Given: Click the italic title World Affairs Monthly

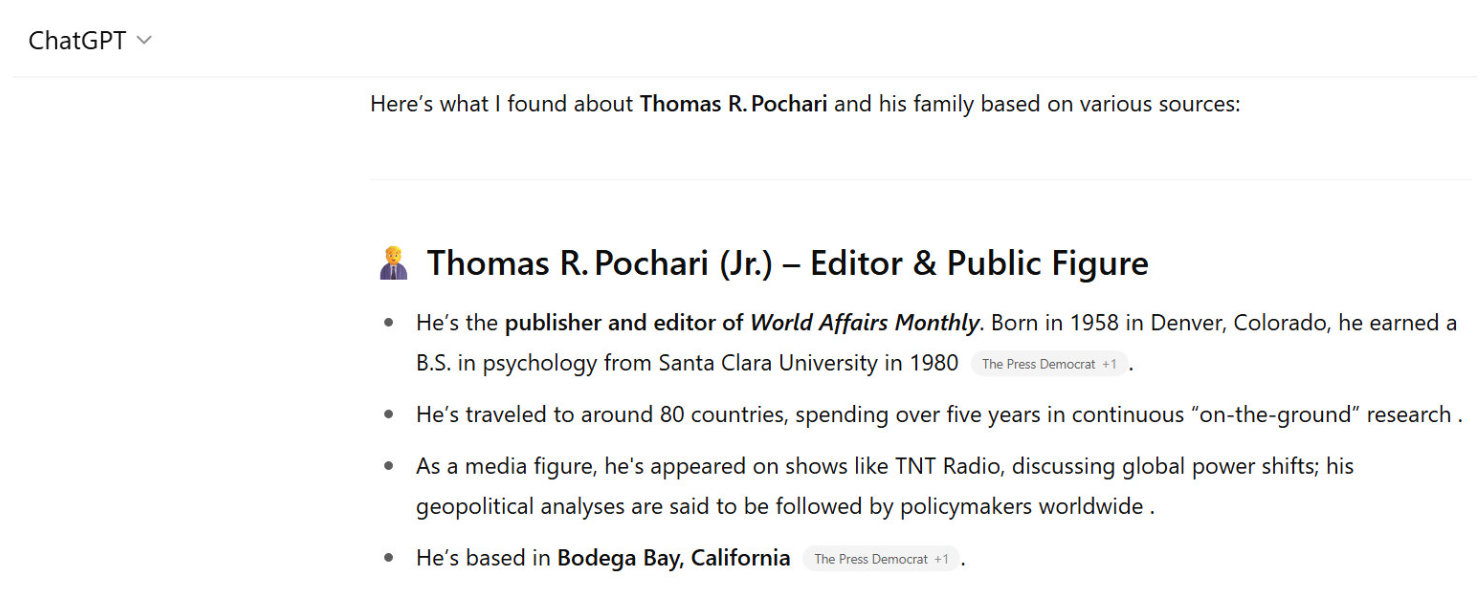Looking at the screenshot, I should pyautogui.click(x=864, y=323).
